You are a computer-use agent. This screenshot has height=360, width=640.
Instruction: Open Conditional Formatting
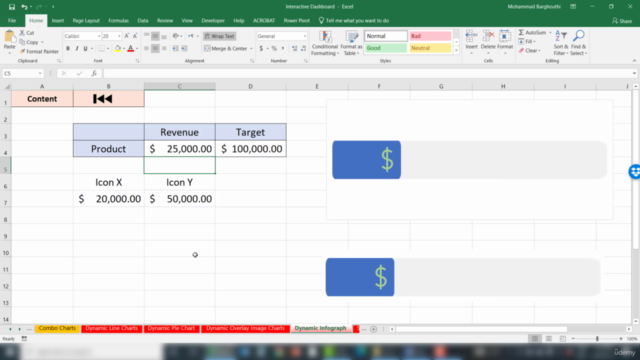click(325, 43)
